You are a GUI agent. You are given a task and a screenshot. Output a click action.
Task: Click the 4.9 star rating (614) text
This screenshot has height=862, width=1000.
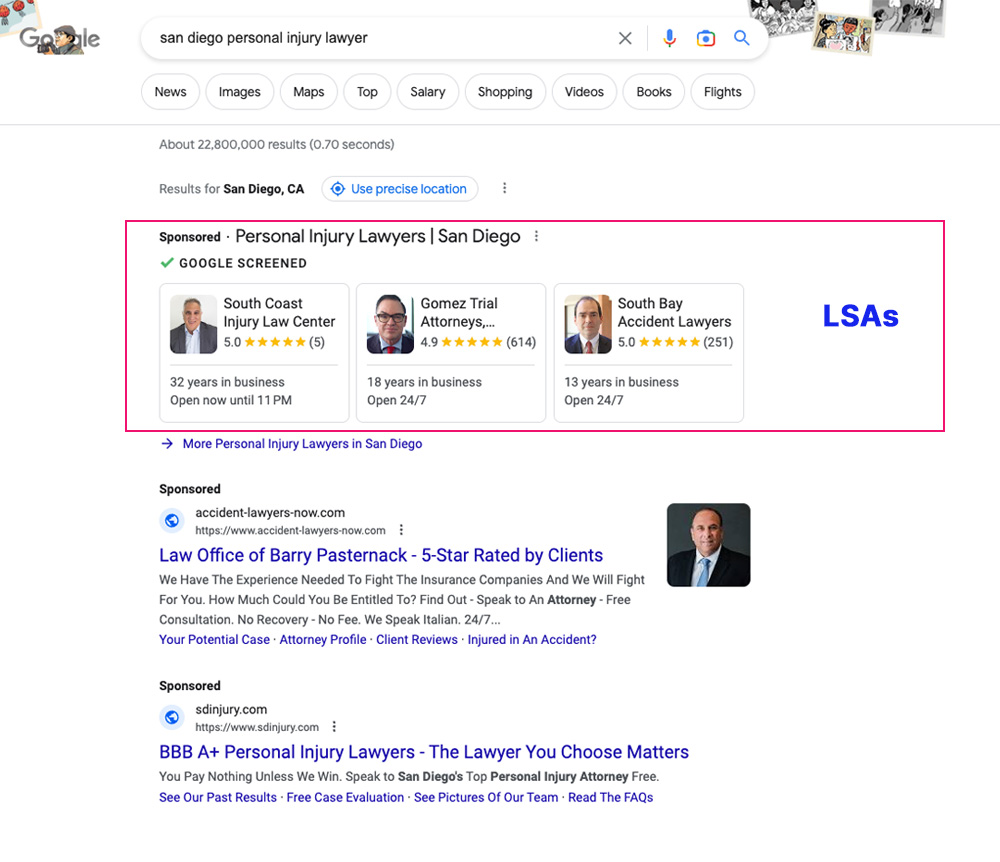(x=478, y=342)
